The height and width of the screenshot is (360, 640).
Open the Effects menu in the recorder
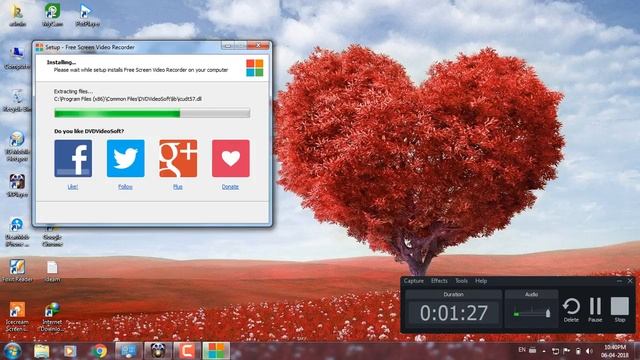coord(439,281)
